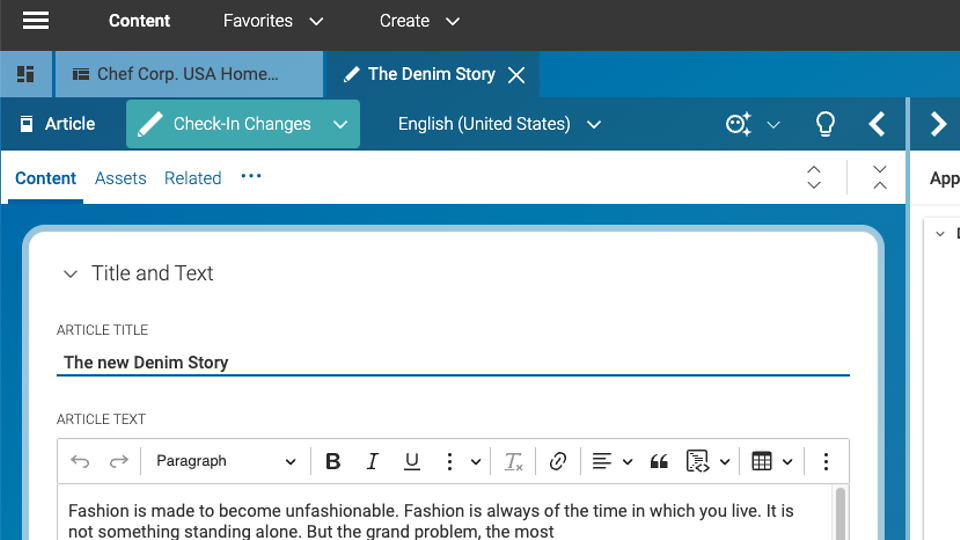This screenshot has height=540, width=960.
Task: Insert a table in article text
Action: pos(762,461)
